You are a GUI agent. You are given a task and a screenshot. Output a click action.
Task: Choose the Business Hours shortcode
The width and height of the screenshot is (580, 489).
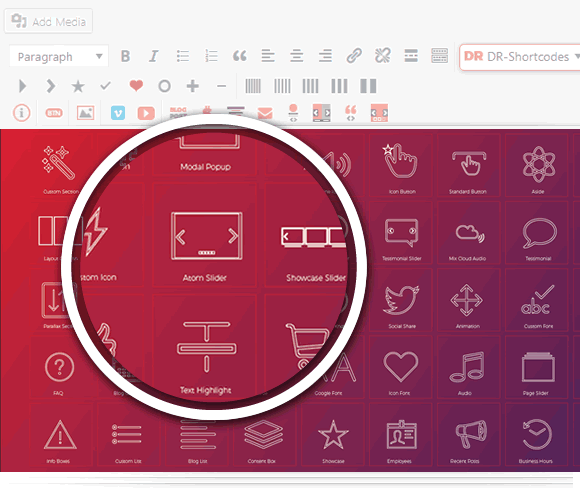[537, 435]
